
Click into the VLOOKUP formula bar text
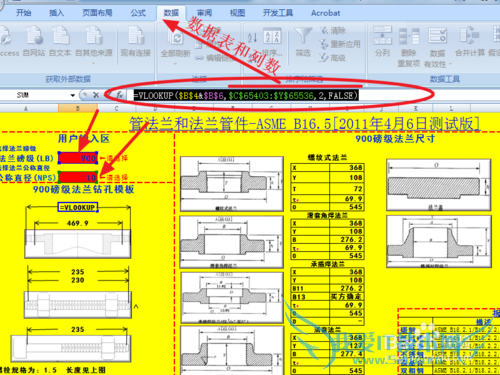(245, 96)
